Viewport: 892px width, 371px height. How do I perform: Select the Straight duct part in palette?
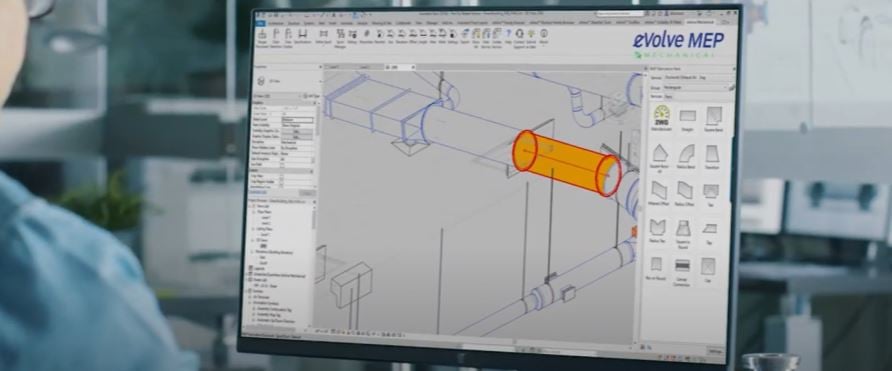click(688, 116)
